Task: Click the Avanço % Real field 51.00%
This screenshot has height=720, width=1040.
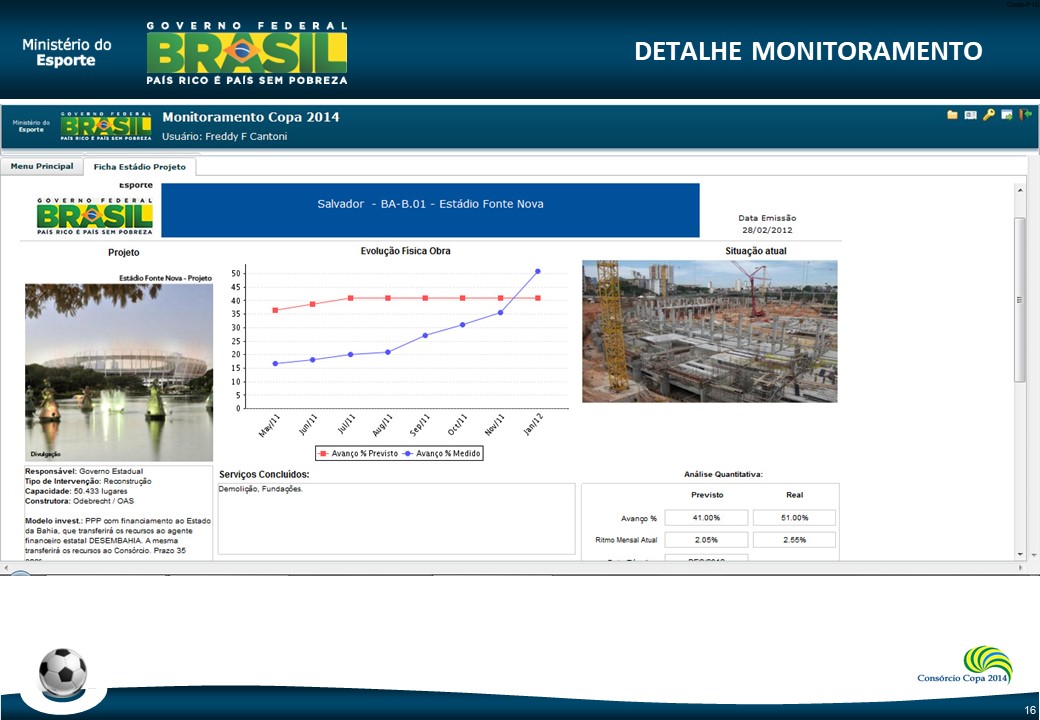Action: (x=795, y=518)
